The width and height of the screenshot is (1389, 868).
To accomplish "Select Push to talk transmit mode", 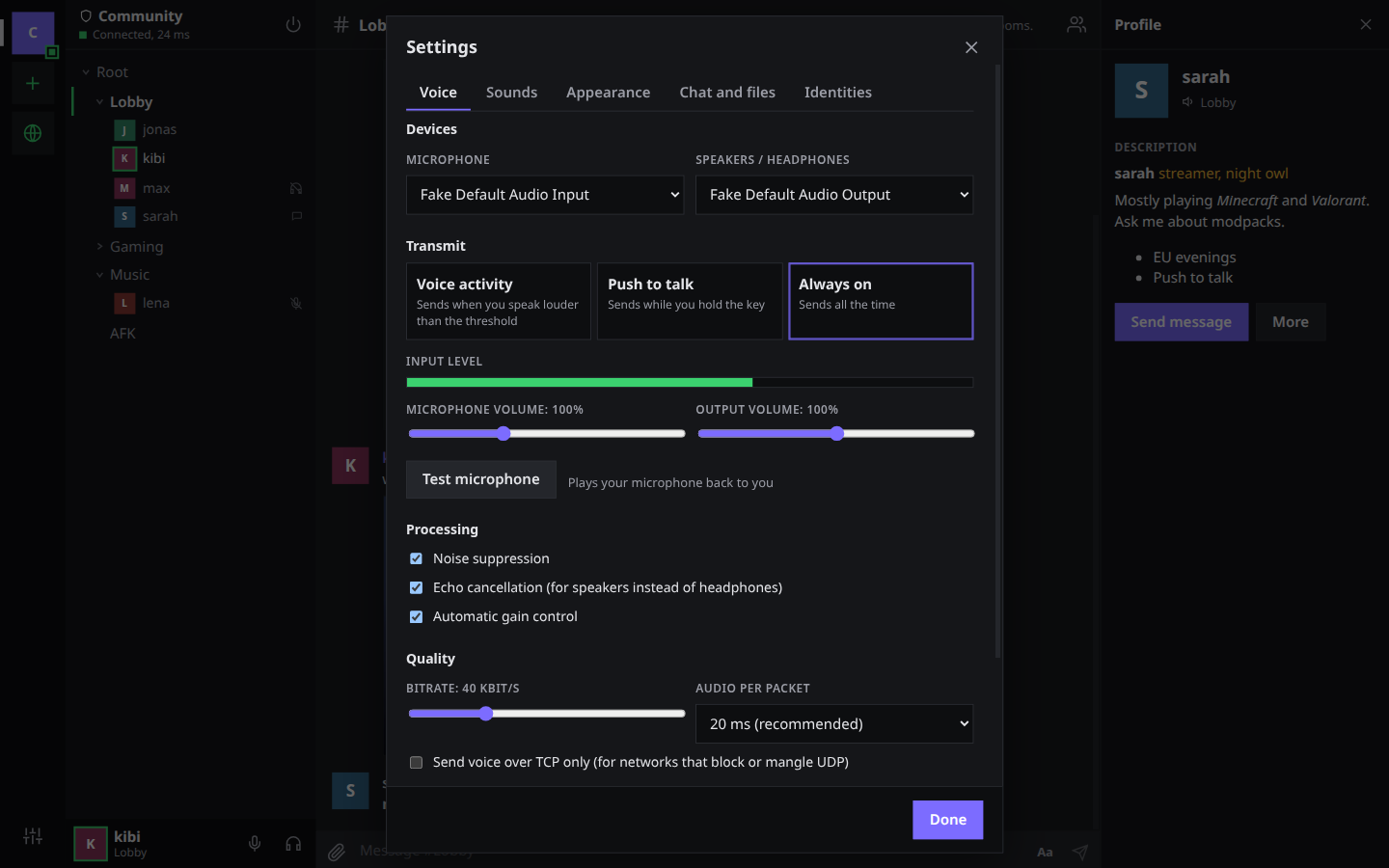I will (x=690, y=301).
